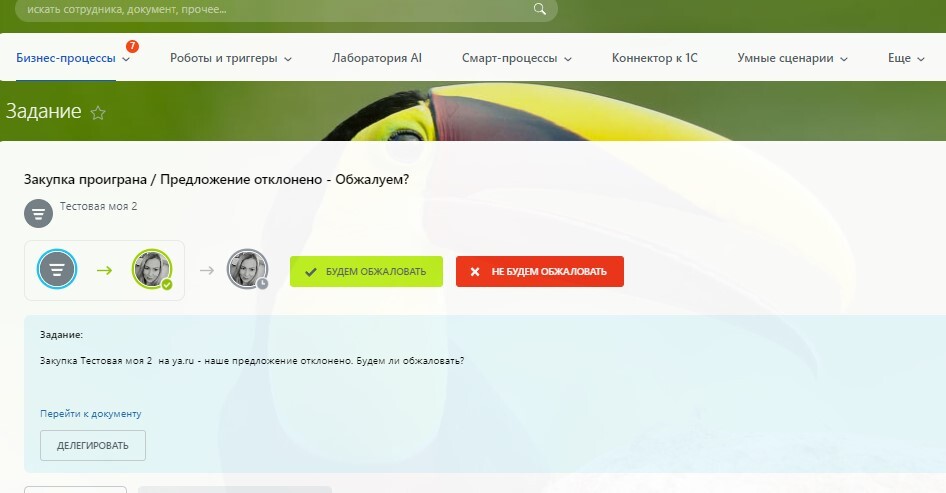946x493 pixels.
Task: Click the search magnifier icon
Action: (540, 9)
